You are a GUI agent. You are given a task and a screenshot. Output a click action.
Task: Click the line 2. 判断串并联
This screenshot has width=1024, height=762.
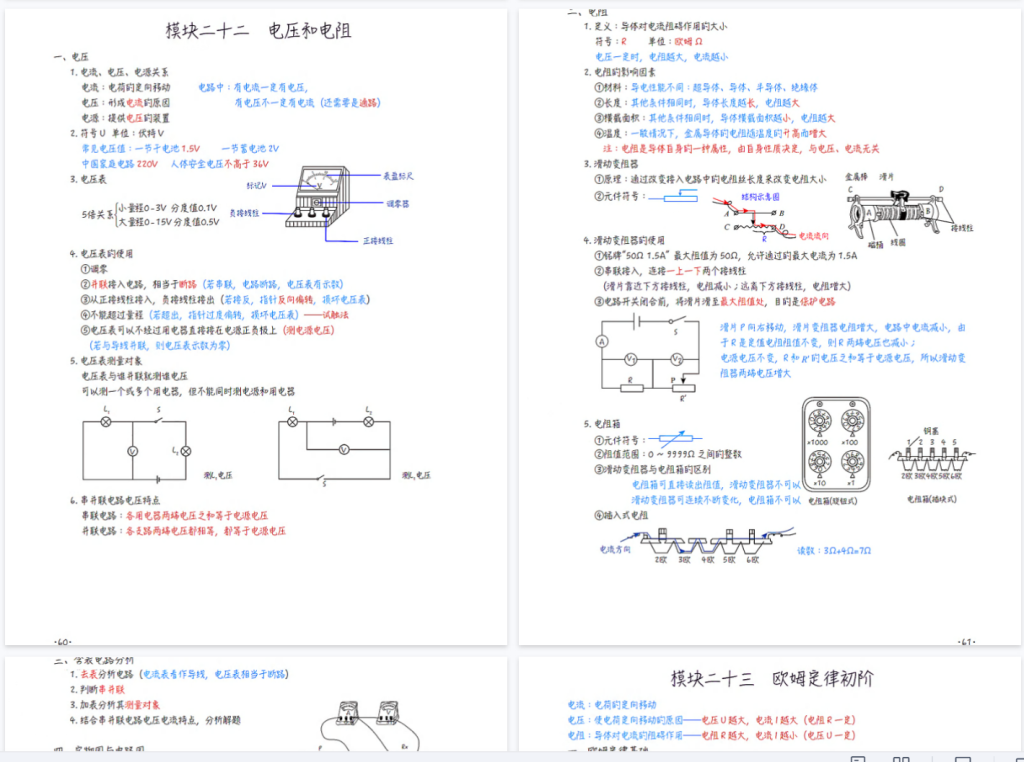coord(97,690)
